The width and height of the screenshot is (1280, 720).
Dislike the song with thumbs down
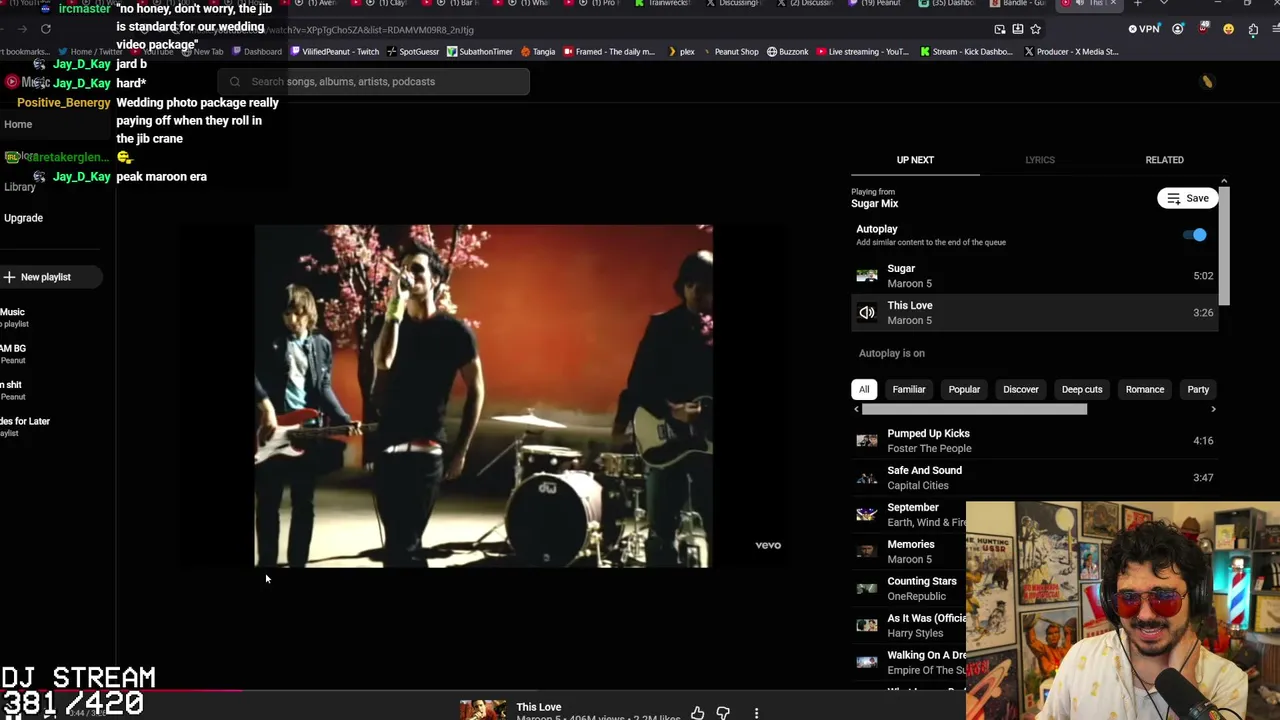723,713
